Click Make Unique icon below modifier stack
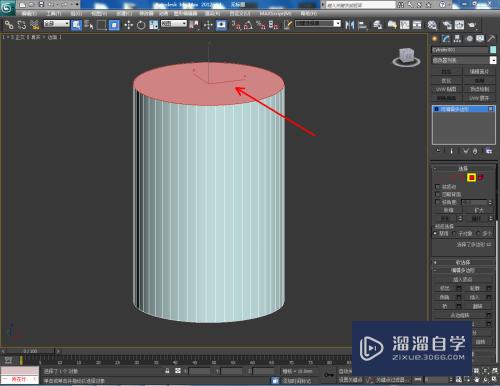 click(466, 151)
